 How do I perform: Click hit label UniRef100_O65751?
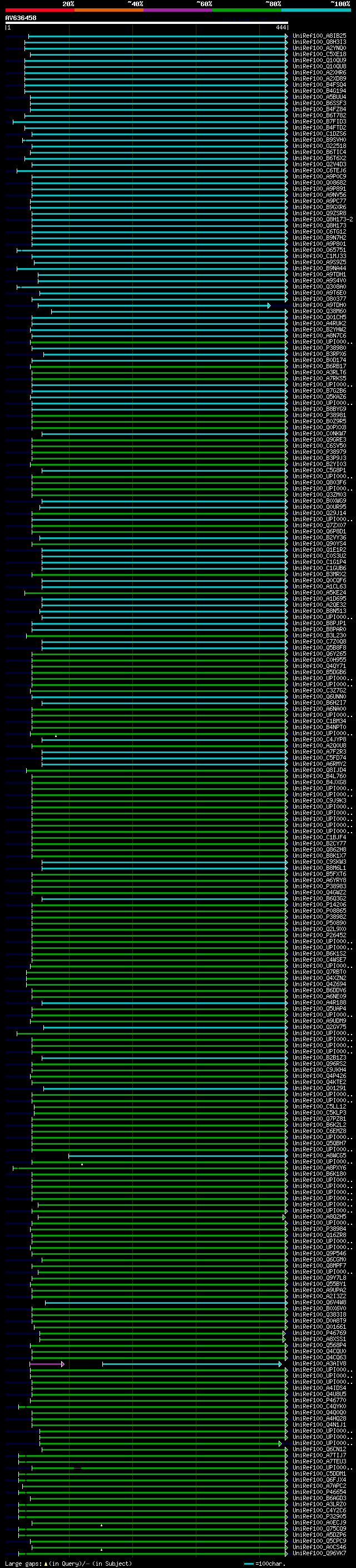point(319,250)
